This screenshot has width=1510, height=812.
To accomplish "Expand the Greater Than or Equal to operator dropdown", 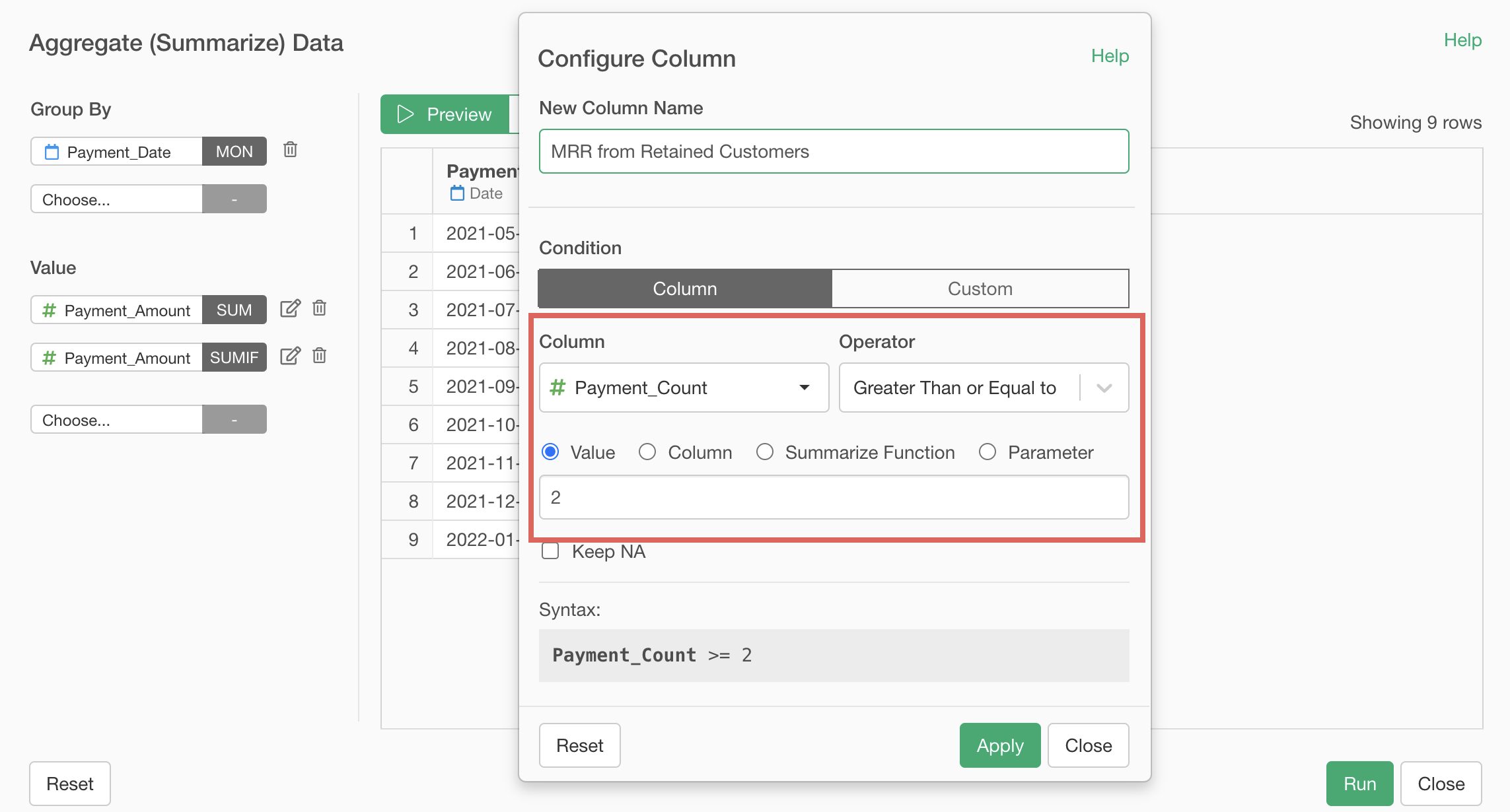I will [1104, 388].
